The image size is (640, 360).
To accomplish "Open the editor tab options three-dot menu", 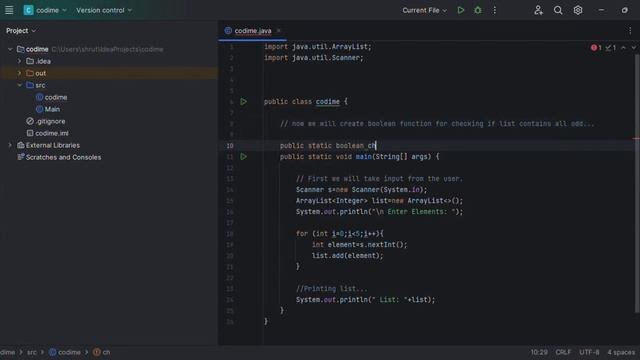I will tap(630, 31).
